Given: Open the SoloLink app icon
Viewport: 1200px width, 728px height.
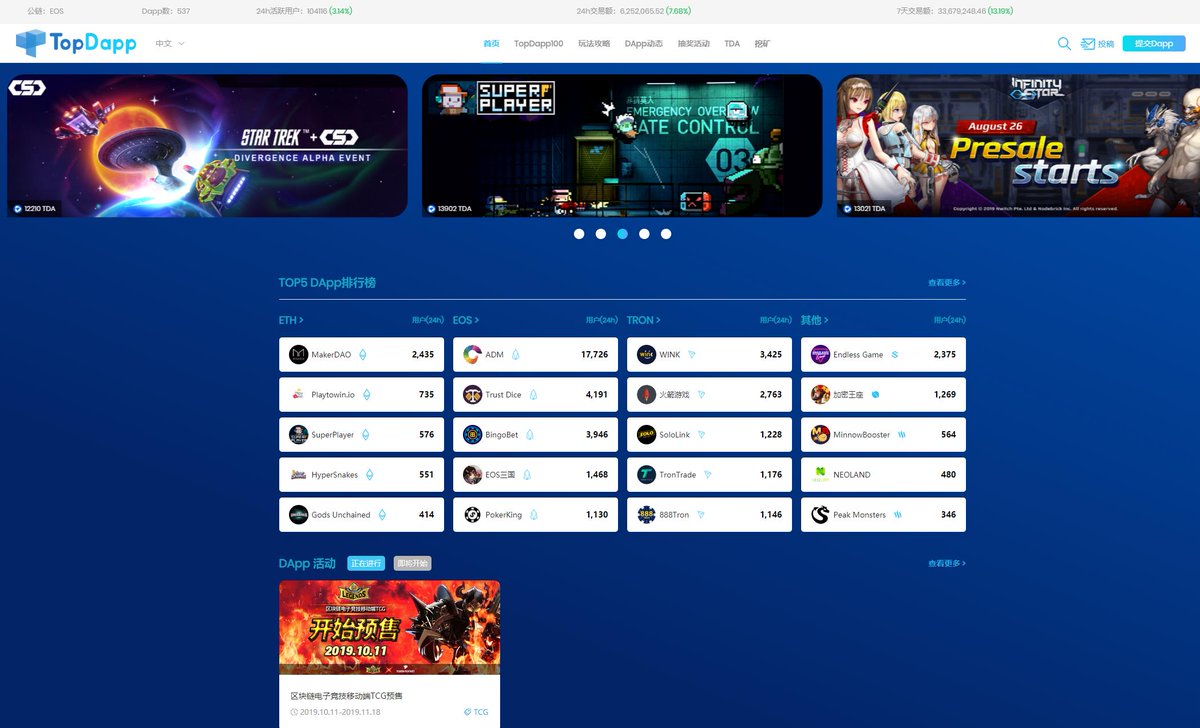Looking at the screenshot, I should pos(646,435).
